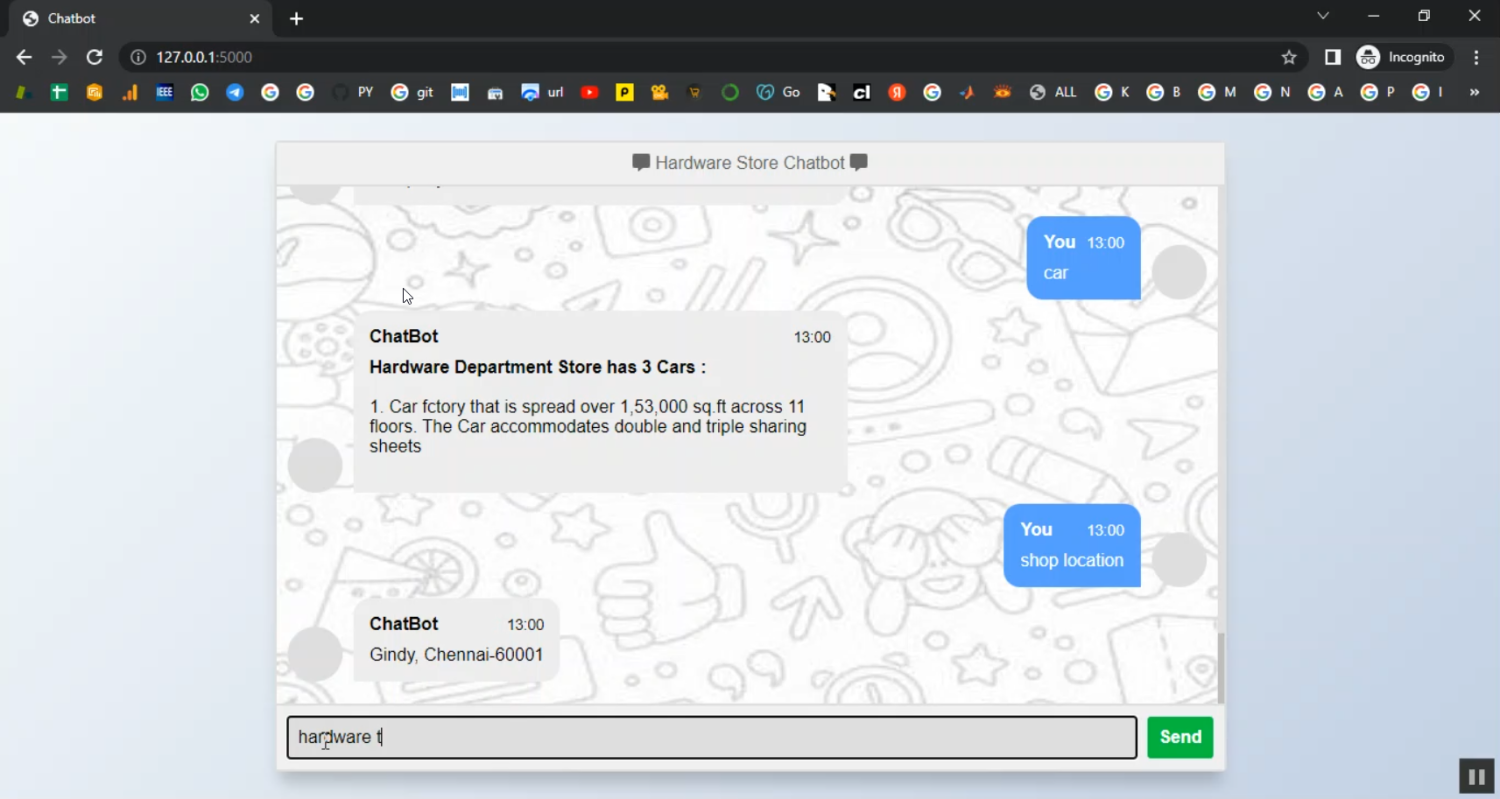1500x799 pixels.
Task: Open the Google "B" bookmark
Action: [1164, 92]
